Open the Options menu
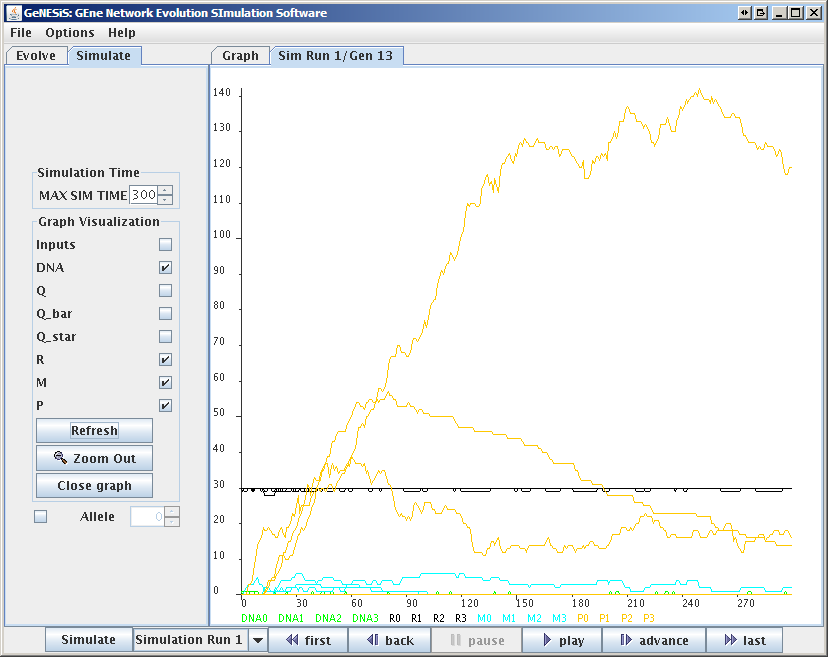The image size is (828, 657). click(69, 33)
